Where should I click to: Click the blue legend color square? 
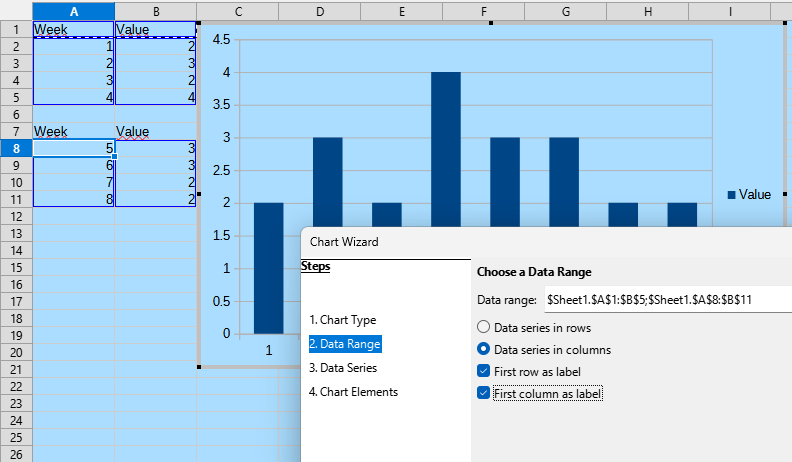pos(732,195)
